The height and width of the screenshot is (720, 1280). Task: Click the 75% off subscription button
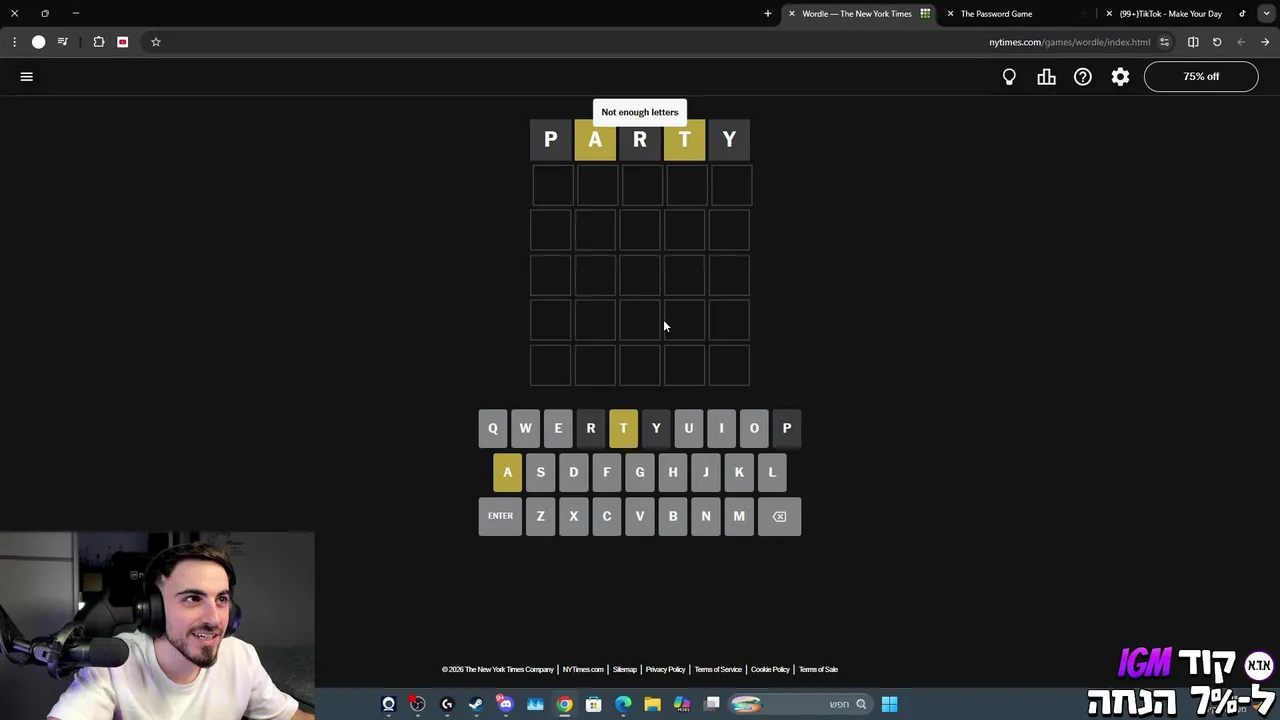[x=1201, y=77]
